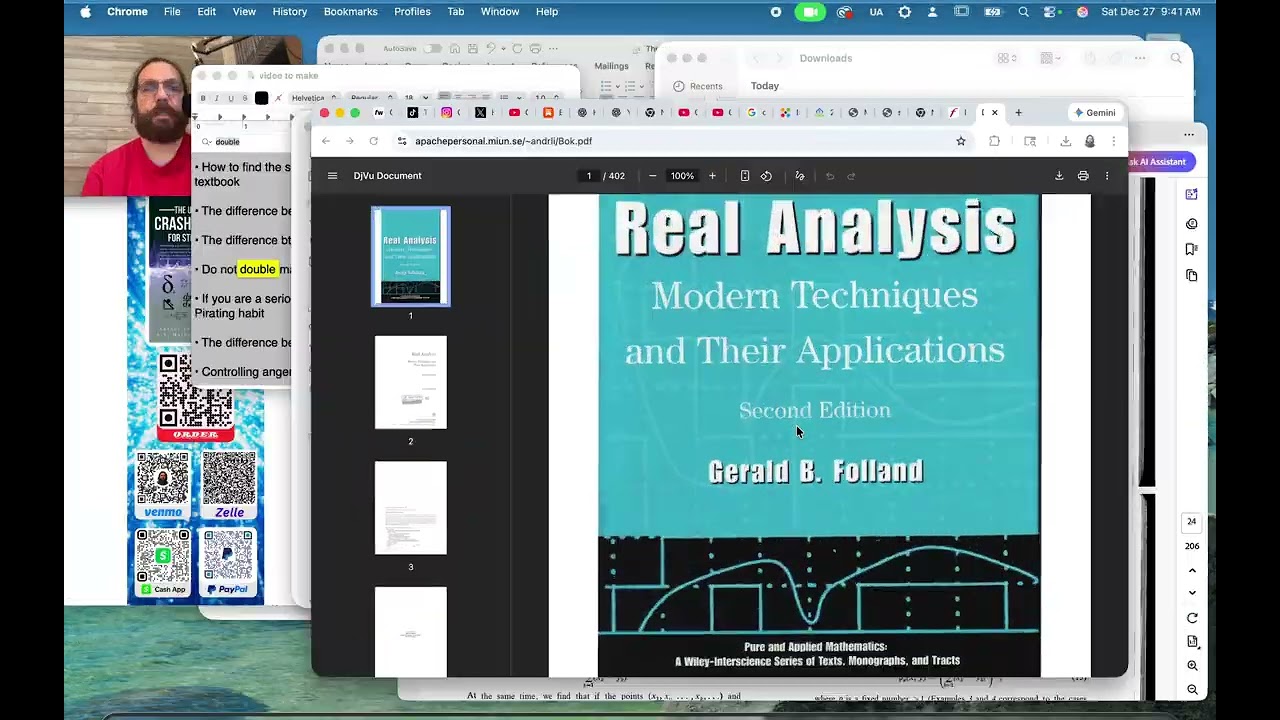Toggle underline in the video to make window
Viewport: 1280px width, 720px height.
coord(231,98)
